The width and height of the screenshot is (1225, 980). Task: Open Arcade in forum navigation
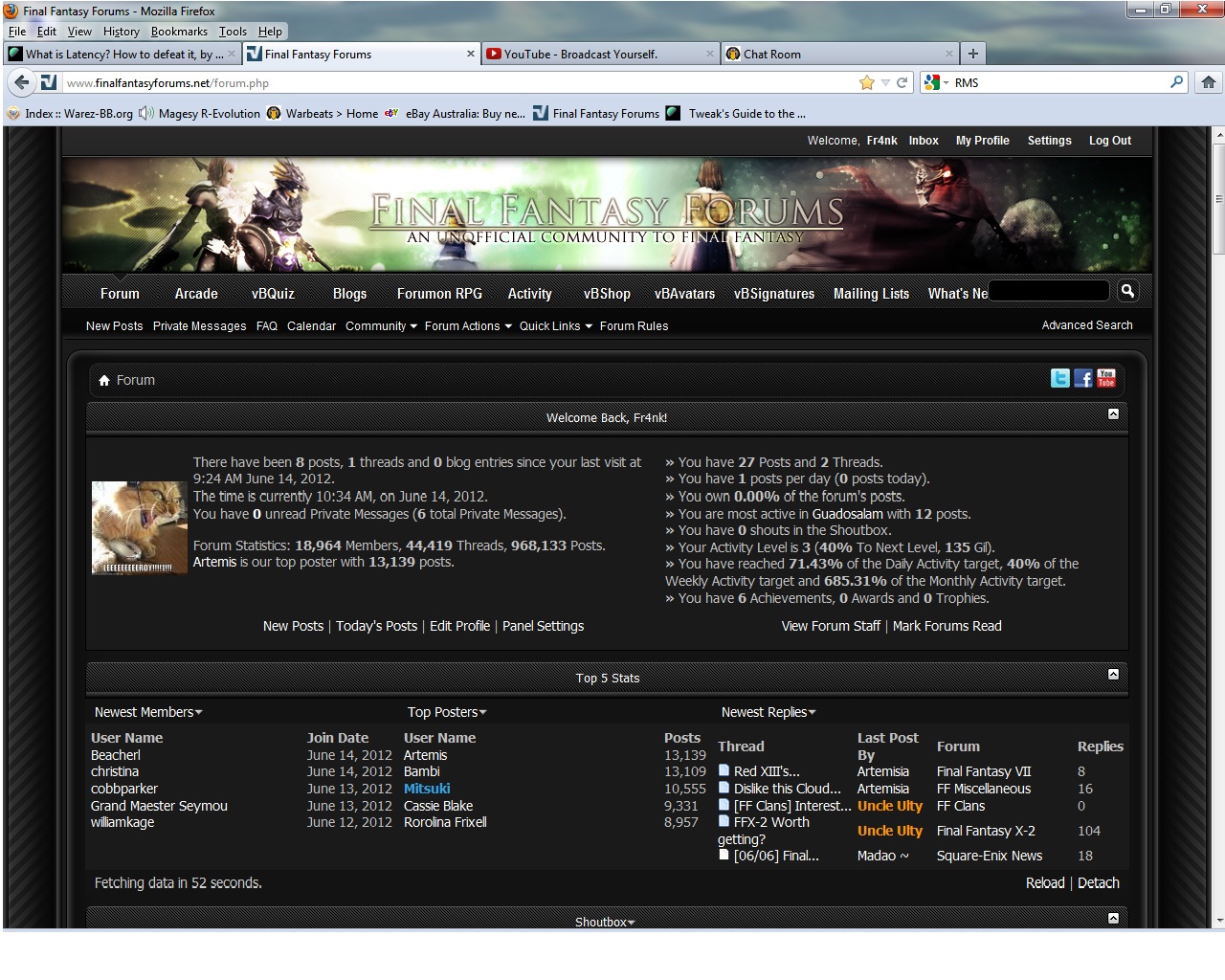click(196, 294)
